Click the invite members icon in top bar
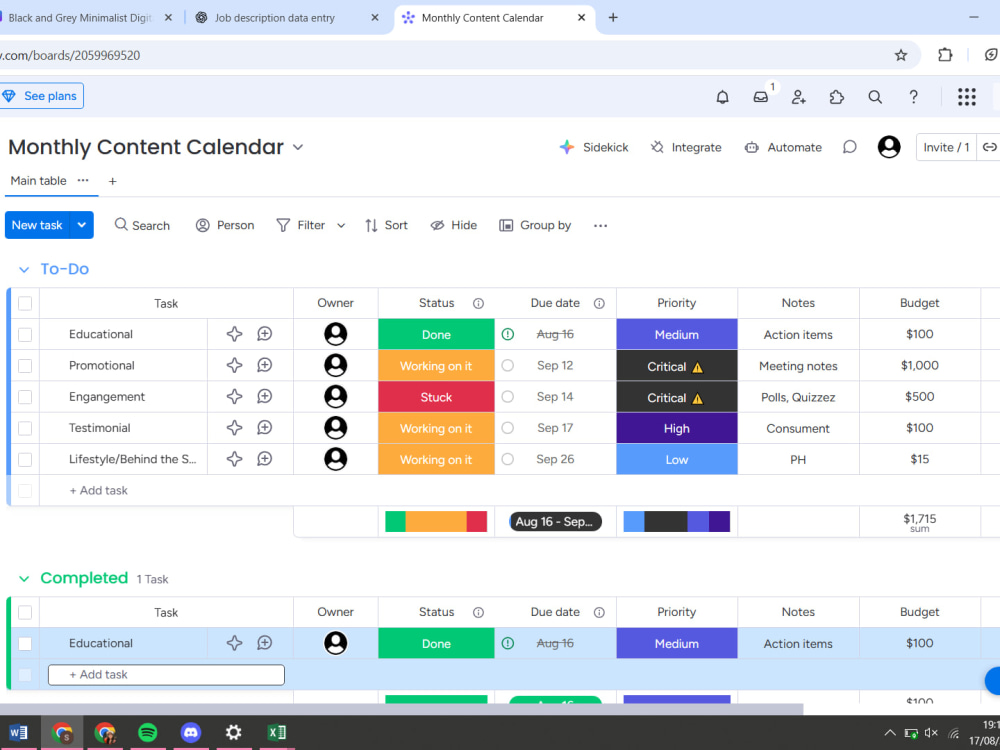 [x=798, y=97]
